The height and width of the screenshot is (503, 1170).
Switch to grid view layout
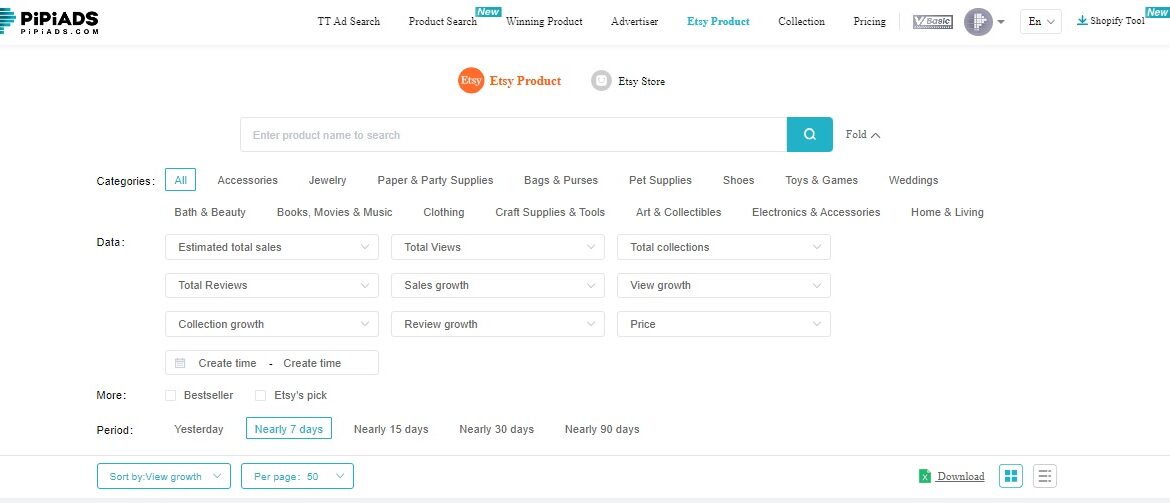click(x=1010, y=476)
